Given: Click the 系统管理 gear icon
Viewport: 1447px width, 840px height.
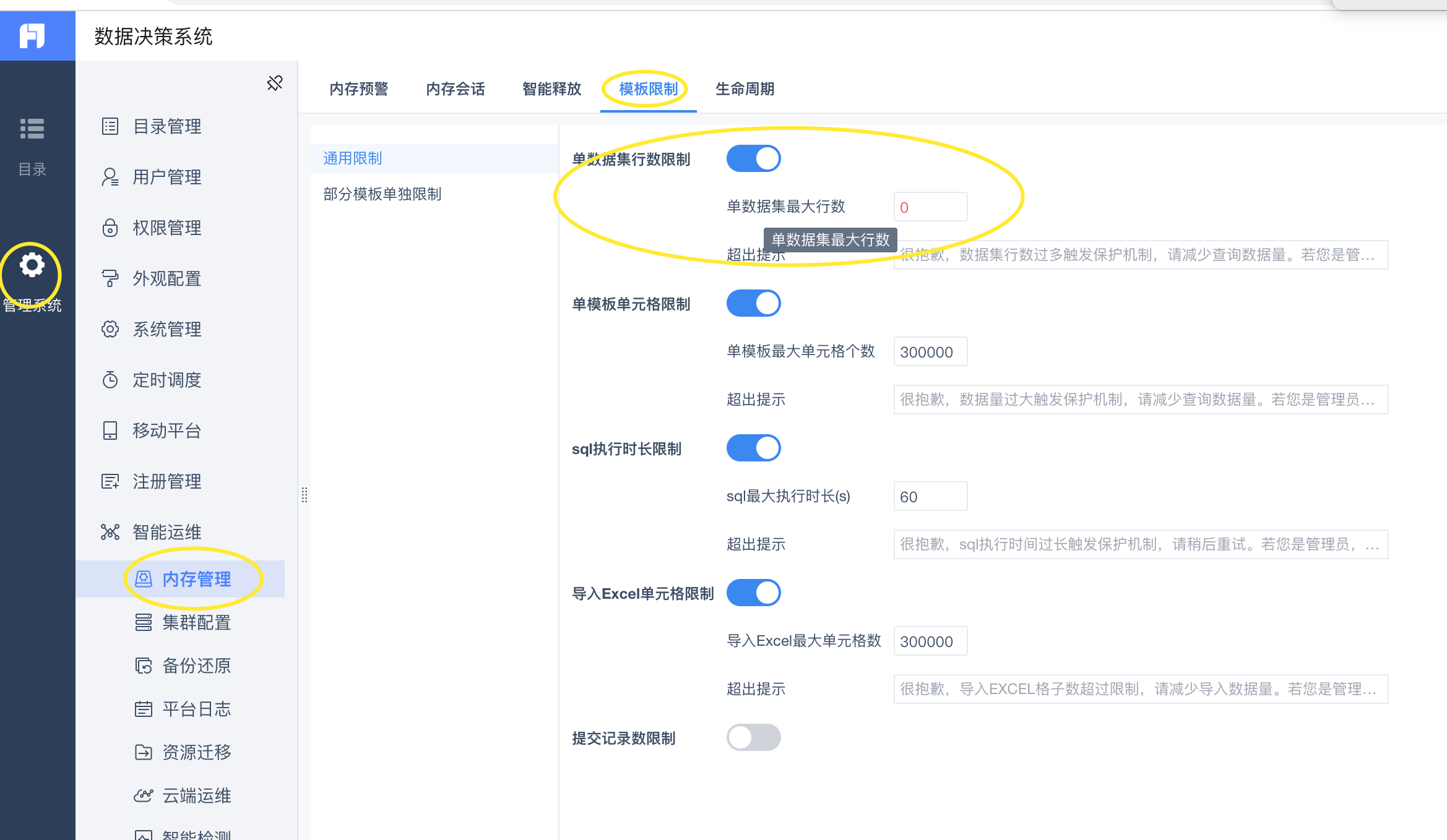Looking at the screenshot, I should tap(110, 329).
